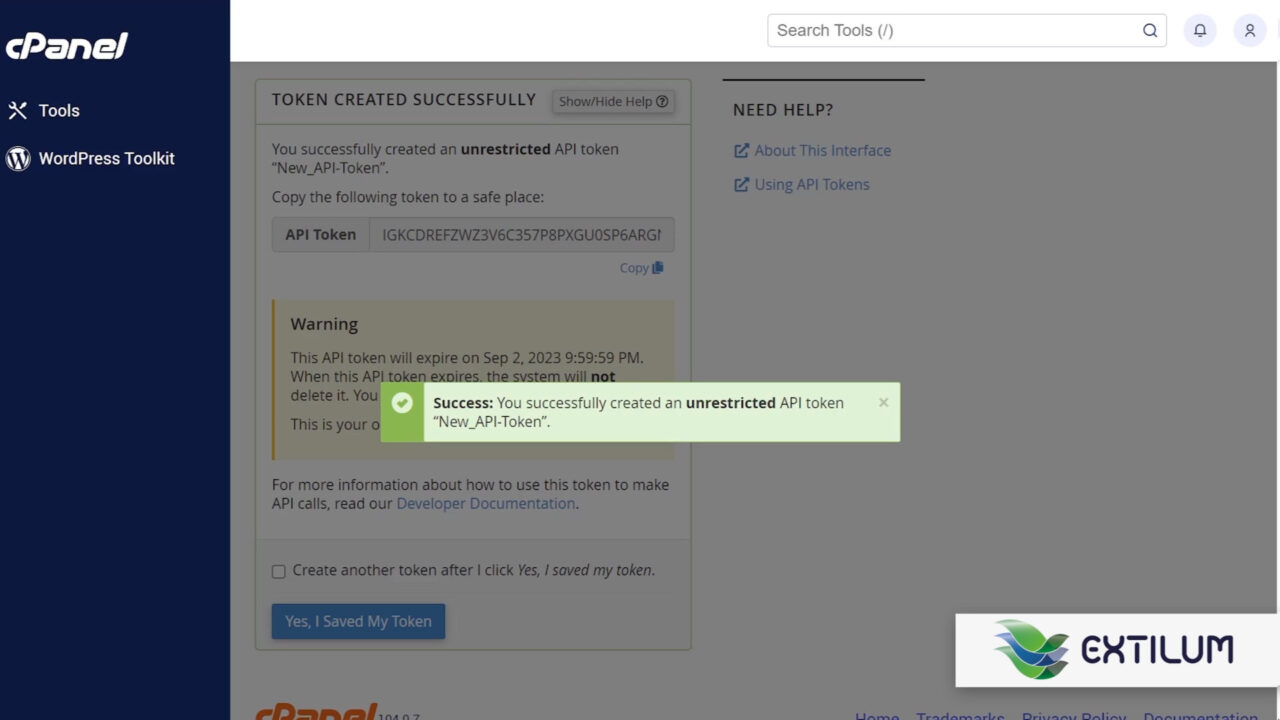Open WordPress Toolkit from the sidebar
The image size is (1280, 720).
[x=105, y=158]
